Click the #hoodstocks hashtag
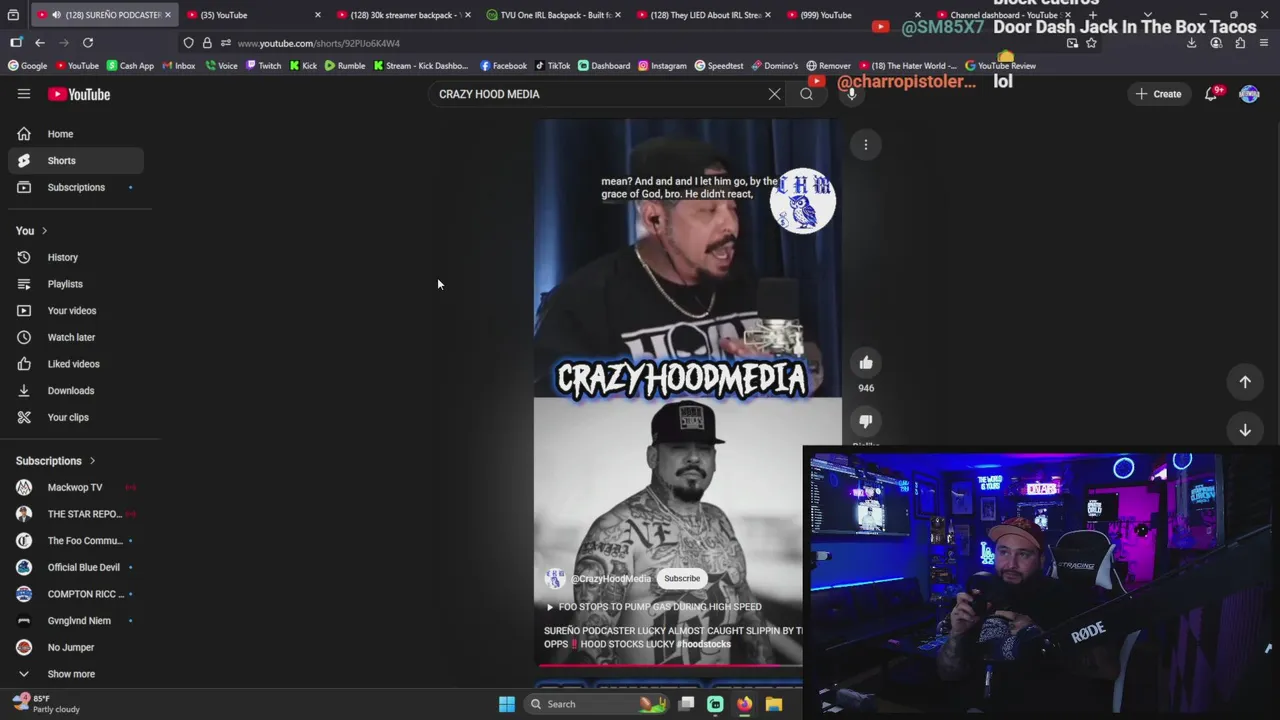Screen dimensions: 1280x720 click(703, 644)
